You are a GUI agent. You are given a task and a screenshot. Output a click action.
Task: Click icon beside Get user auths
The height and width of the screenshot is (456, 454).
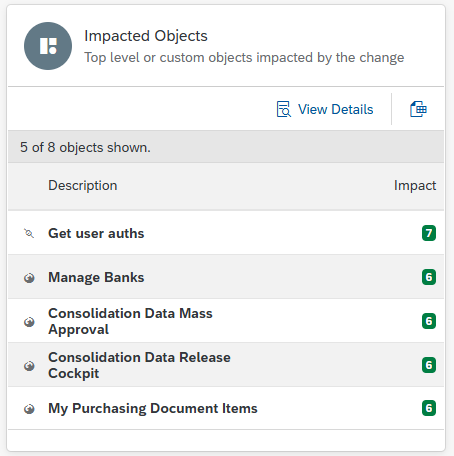coord(29,233)
